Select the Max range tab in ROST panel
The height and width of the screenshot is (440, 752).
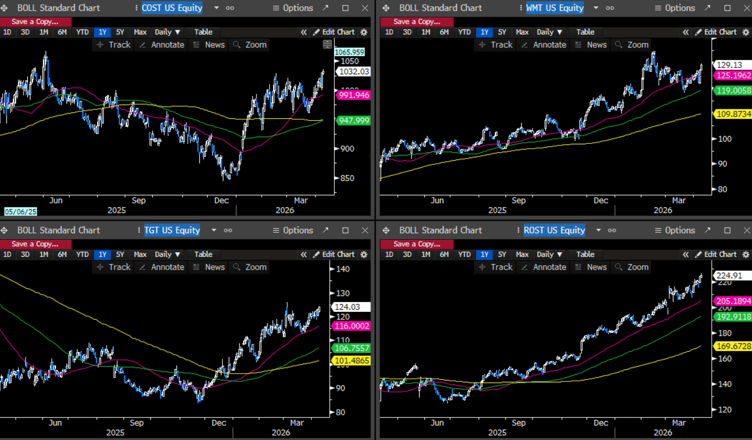tap(522, 254)
